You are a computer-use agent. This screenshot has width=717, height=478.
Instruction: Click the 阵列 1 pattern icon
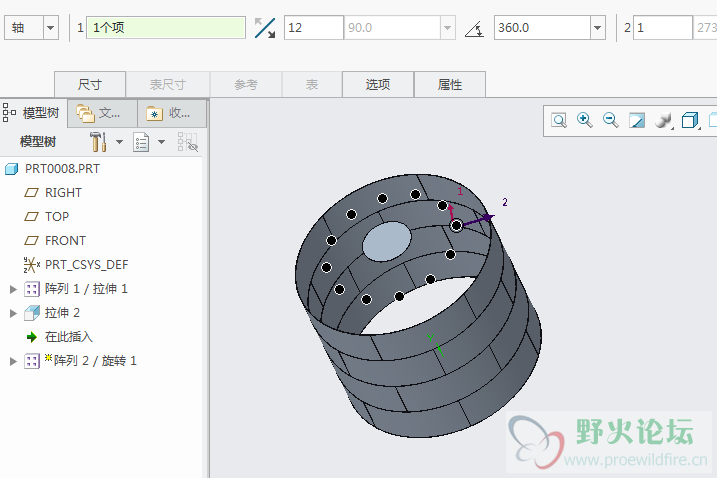[32, 289]
